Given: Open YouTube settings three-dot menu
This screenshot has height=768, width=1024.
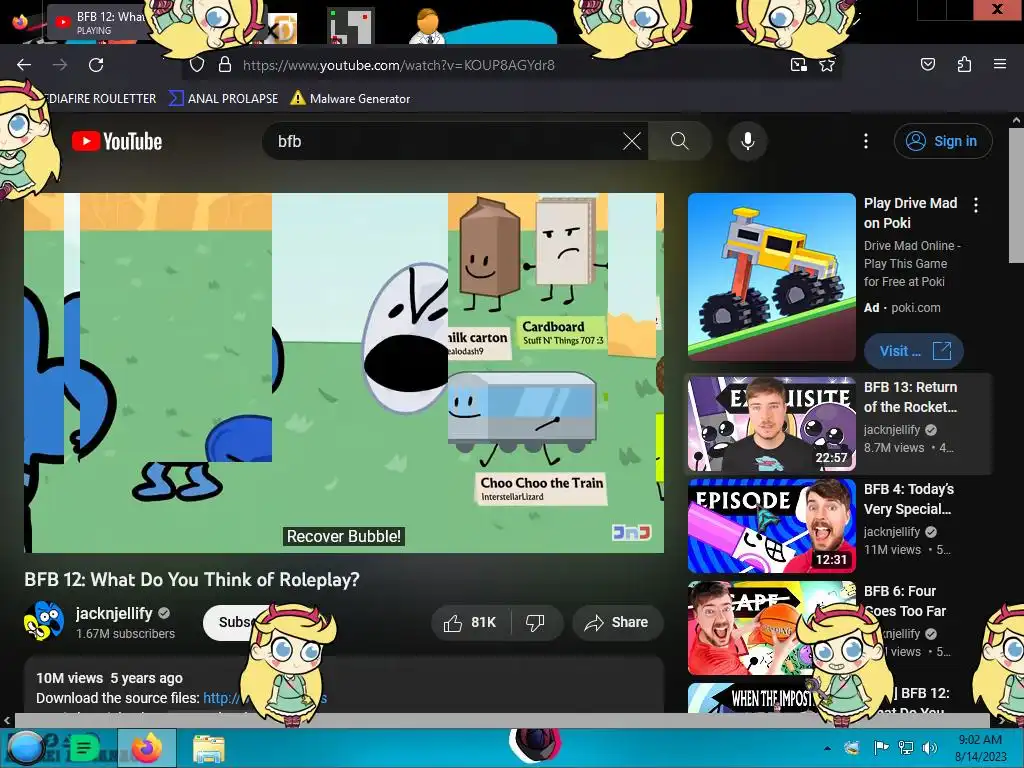Looking at the screenshot, I should (x=866, y=141).
